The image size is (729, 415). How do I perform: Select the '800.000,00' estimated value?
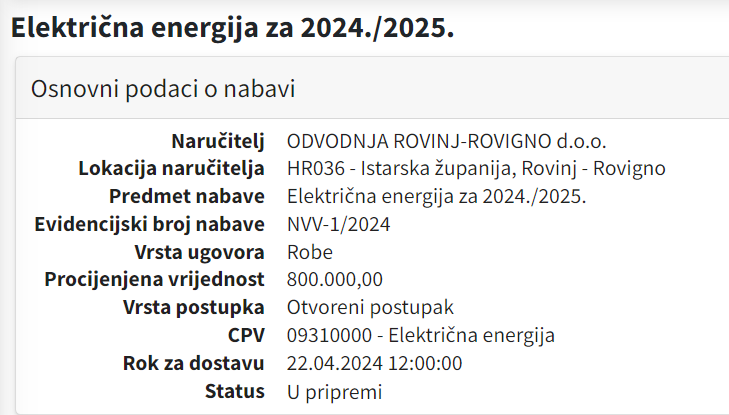coord(334,279)
